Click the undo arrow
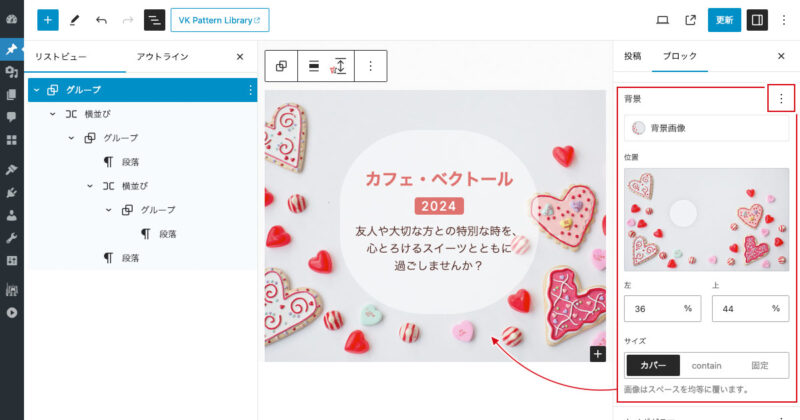 coord(101,19)
